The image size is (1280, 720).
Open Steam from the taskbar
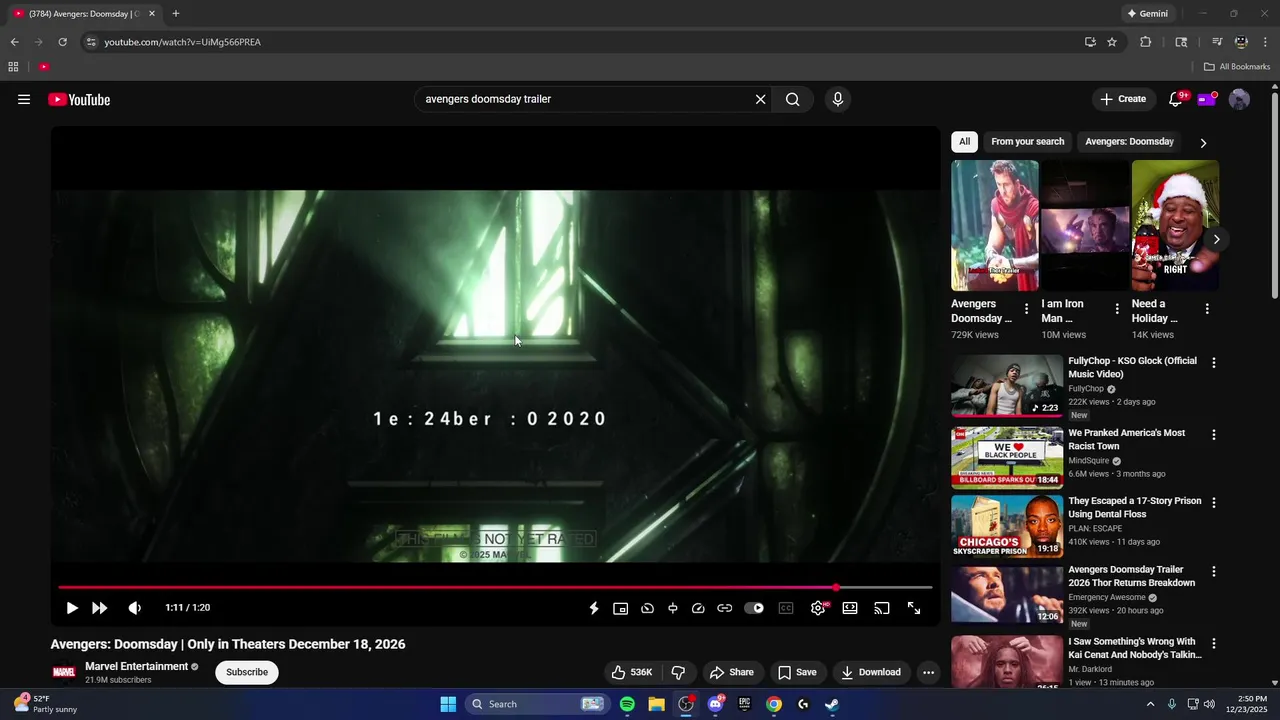coord(831,704)
